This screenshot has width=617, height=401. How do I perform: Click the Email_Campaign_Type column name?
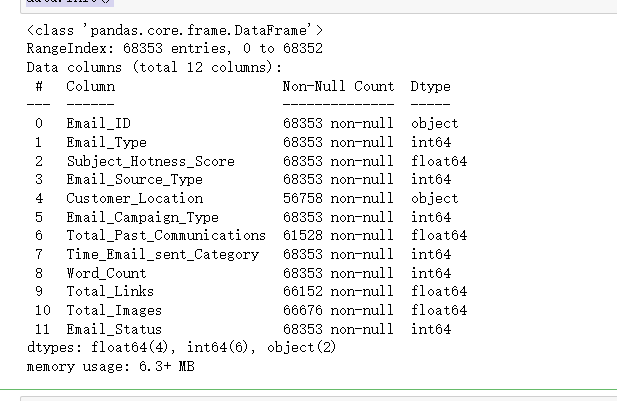coord(142,217)
